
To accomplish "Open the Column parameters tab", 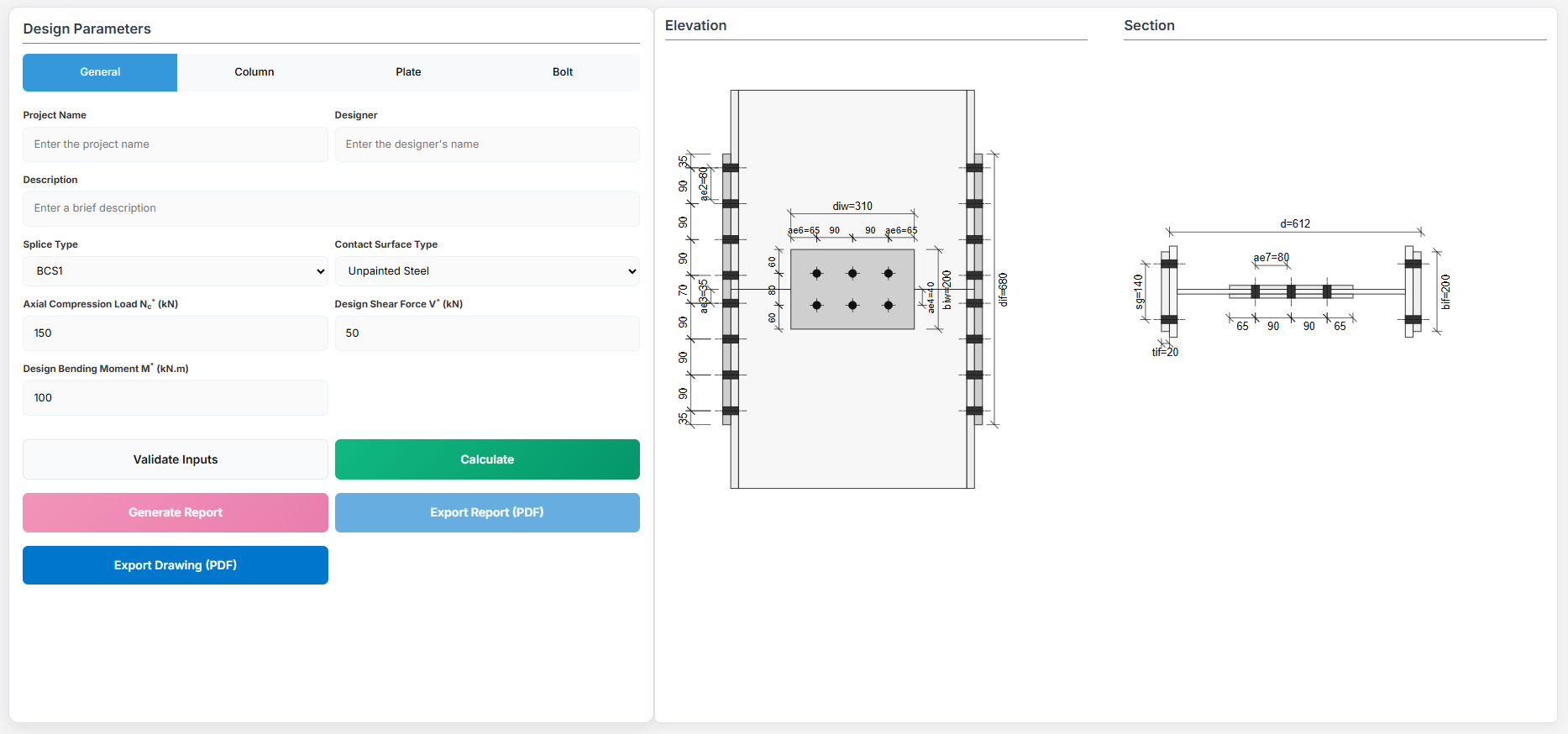I will (254, 72).
